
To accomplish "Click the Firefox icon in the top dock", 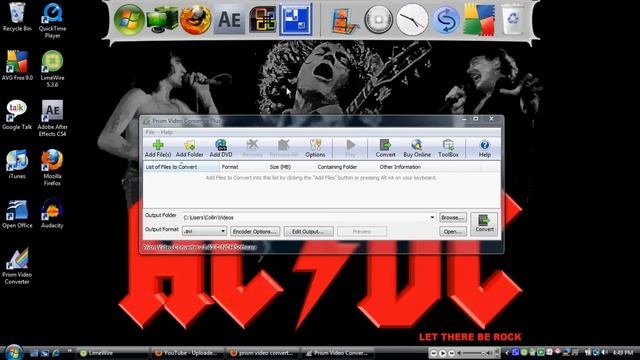I will 196,19.
